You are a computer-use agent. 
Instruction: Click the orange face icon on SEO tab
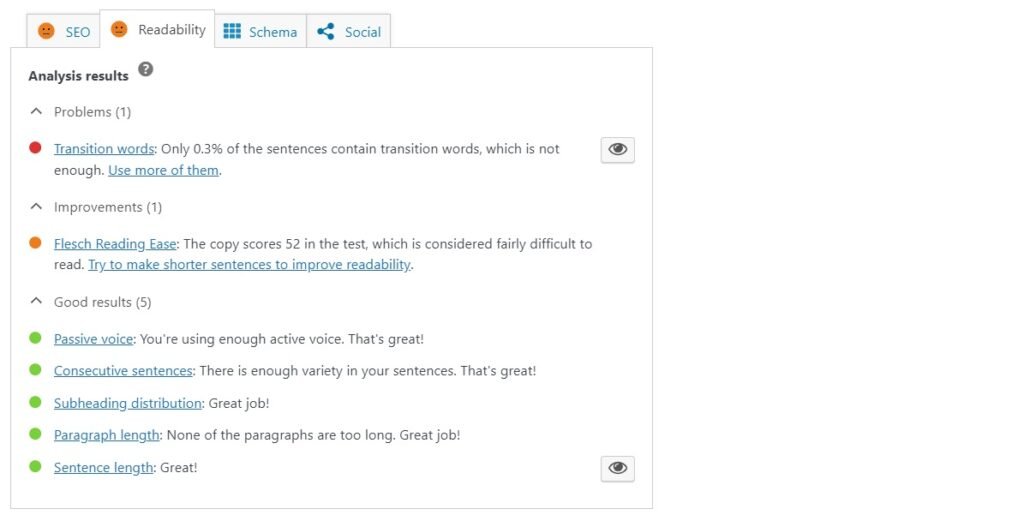[x=46, y=31]
